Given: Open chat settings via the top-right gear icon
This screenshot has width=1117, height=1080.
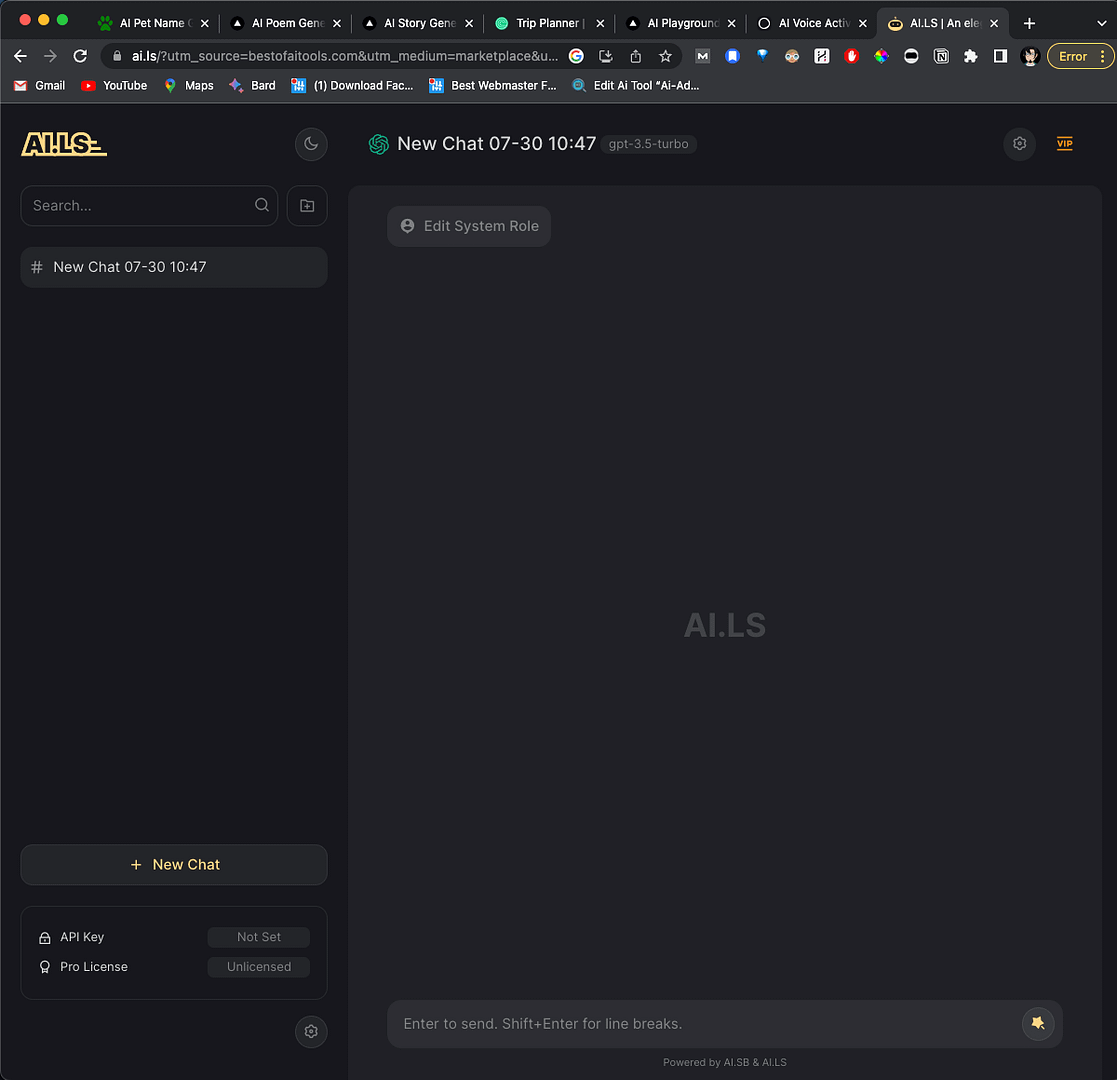Looking at the screenshot, I should [1019, 143].
